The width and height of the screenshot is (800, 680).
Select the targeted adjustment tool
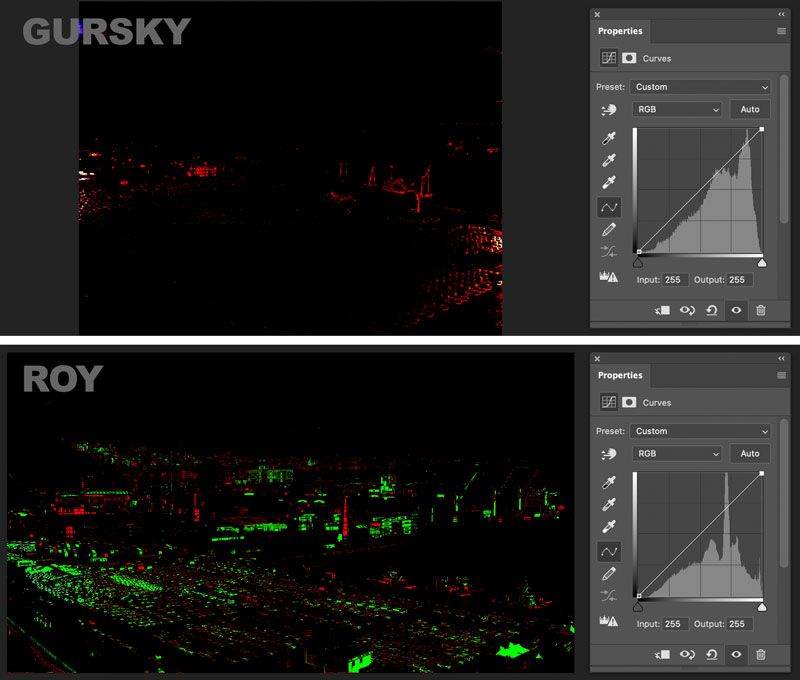coord(608,108)
